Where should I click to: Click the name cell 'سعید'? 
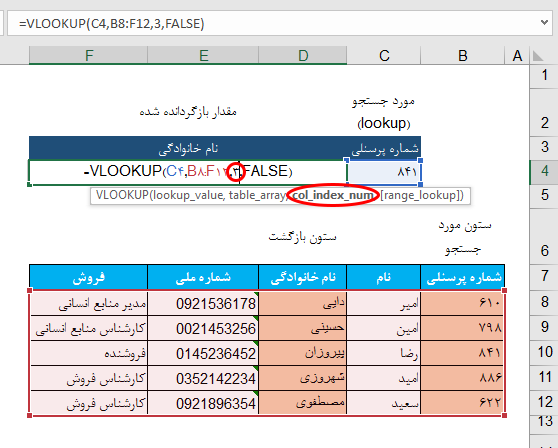click(x=384, y=403)
